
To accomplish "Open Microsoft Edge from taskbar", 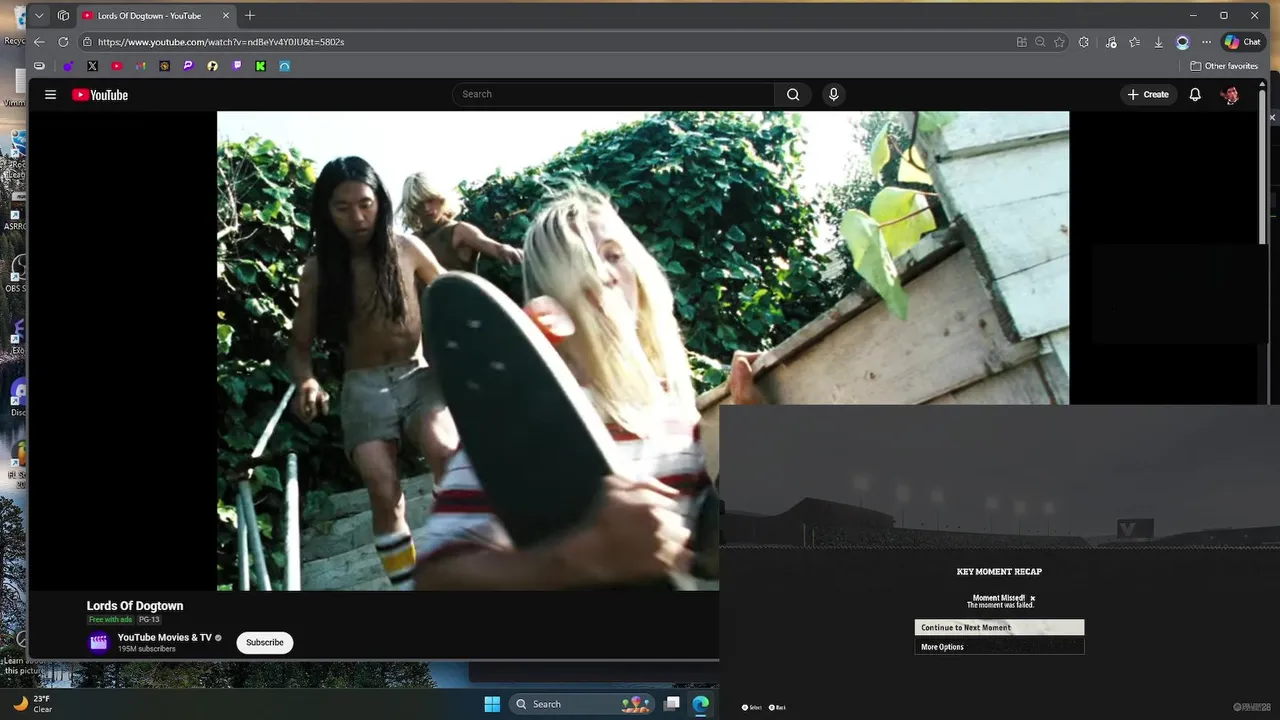I will tap(701, 704).
